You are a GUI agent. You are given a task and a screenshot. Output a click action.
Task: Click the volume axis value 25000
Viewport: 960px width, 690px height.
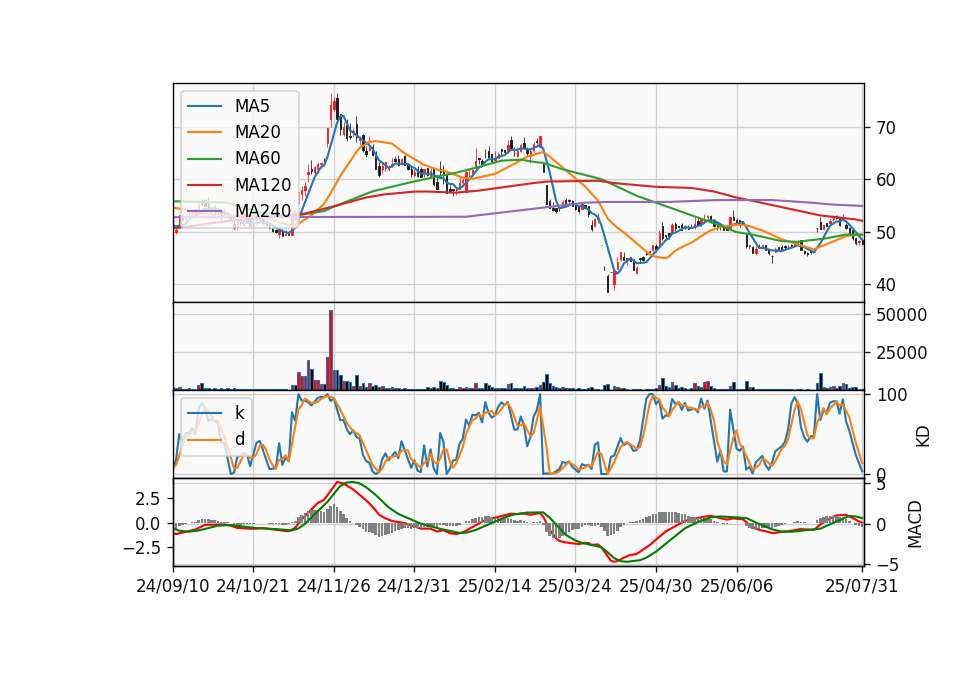point(901,353)
